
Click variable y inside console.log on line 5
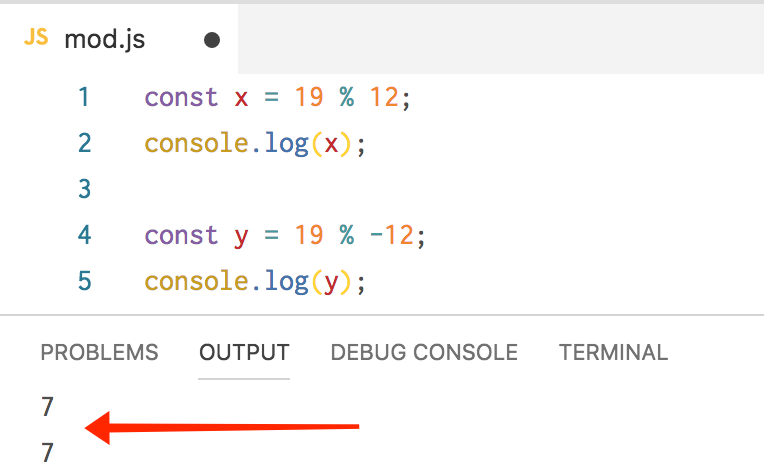(x=331, y=283)
